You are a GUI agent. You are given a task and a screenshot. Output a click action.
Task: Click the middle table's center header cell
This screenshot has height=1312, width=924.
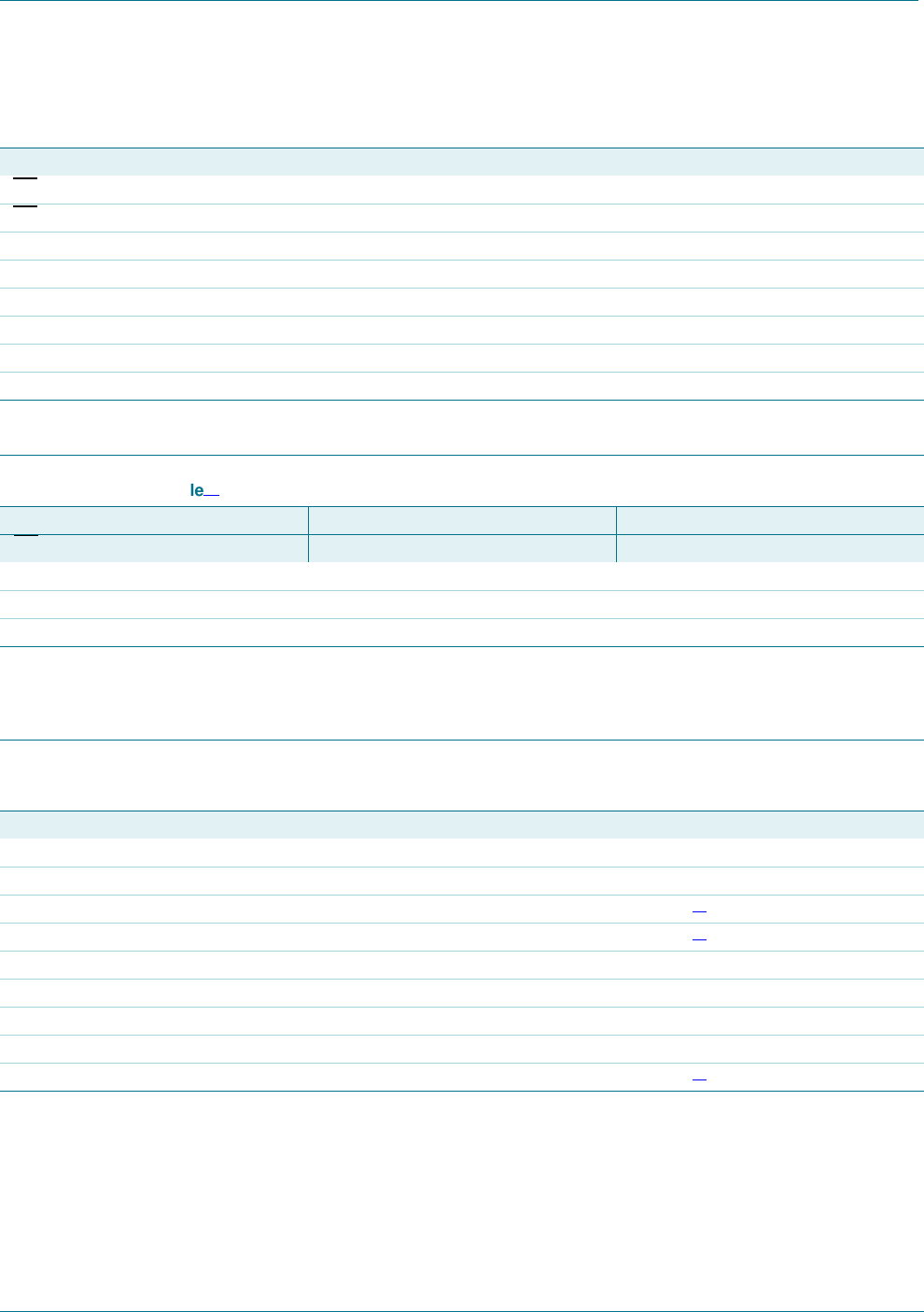click(x=462, y=520)
